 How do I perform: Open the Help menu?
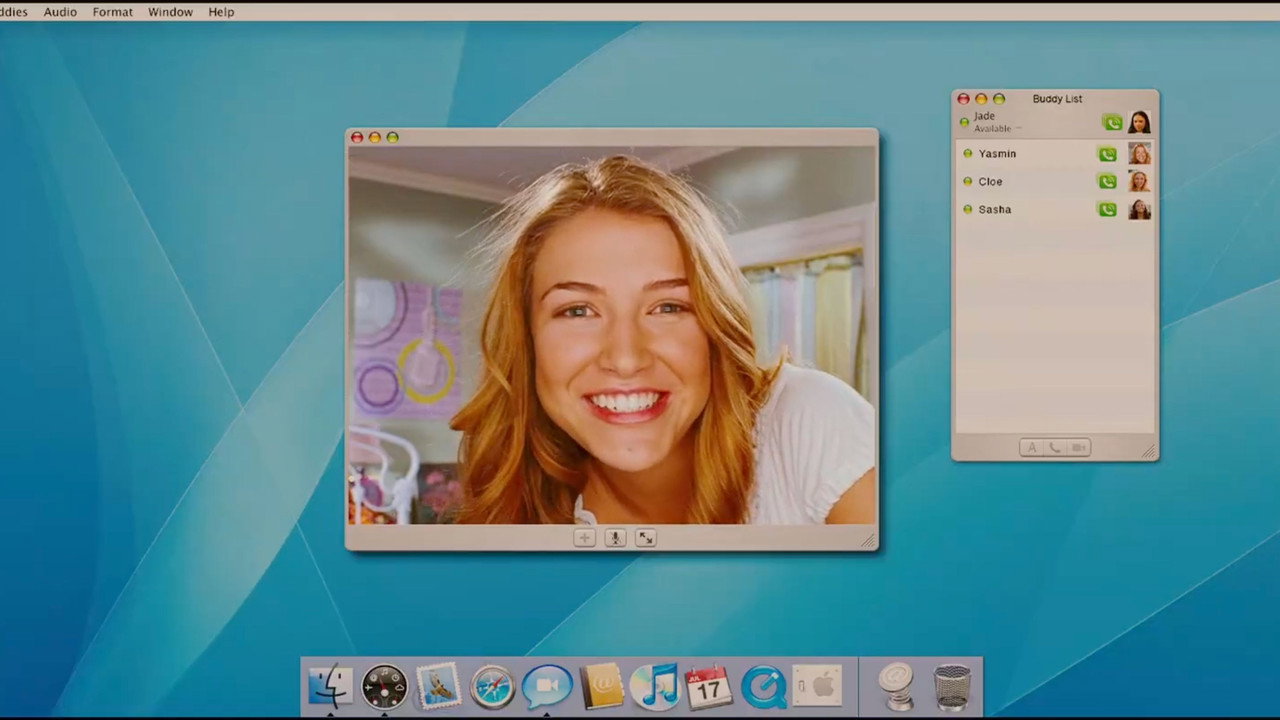(x=221, y=12)
